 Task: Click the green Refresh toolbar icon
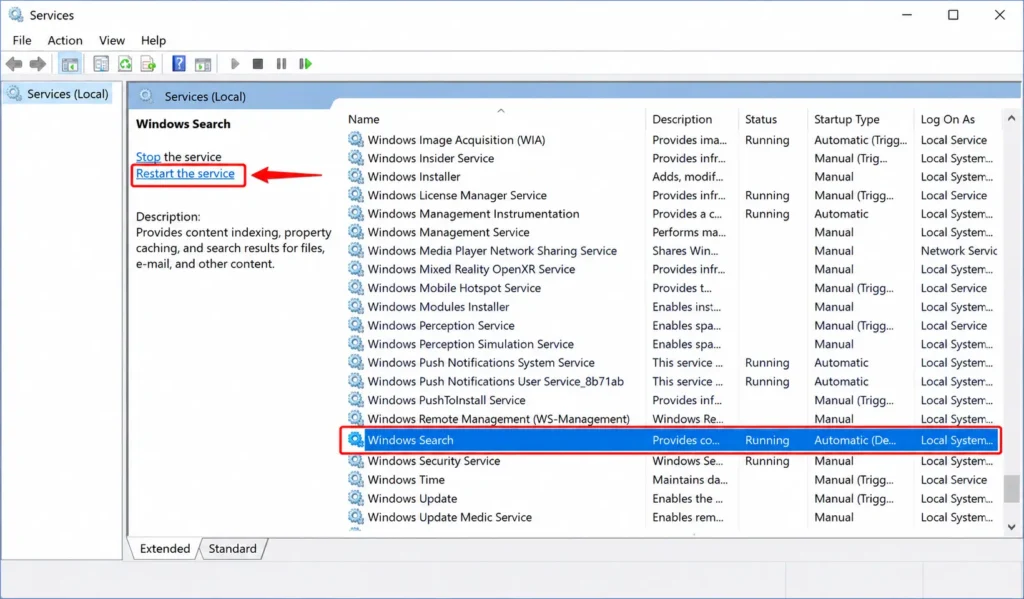pyautogui.click(x=125, y=64)
